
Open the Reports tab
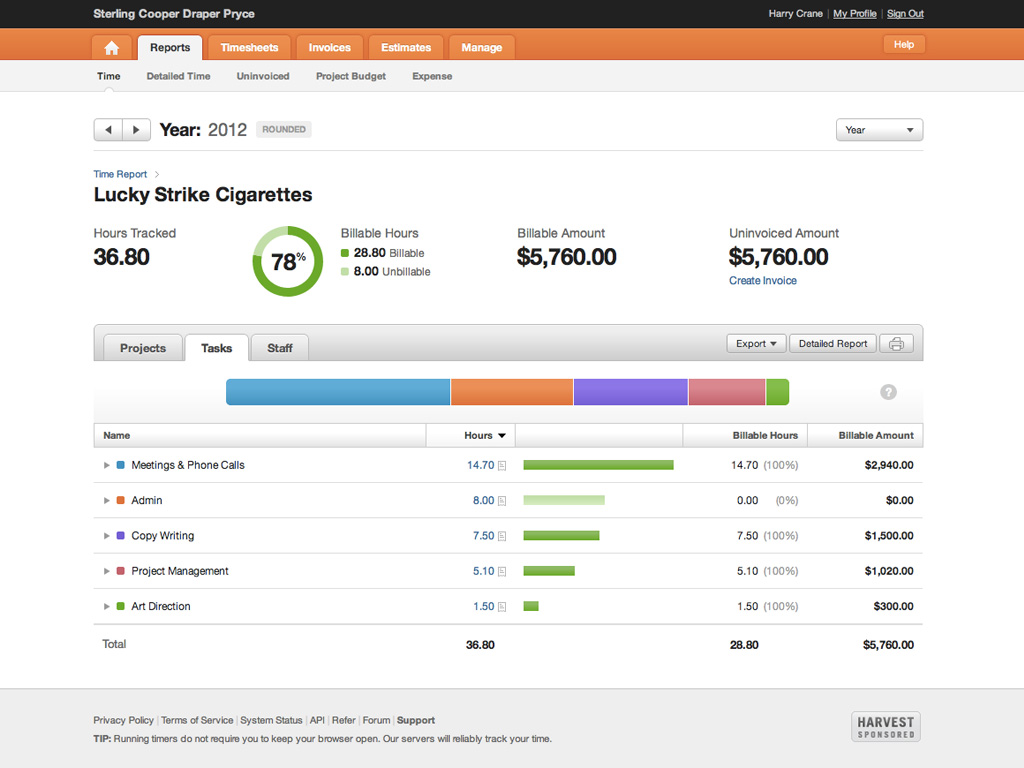click(x=170, y=48)
